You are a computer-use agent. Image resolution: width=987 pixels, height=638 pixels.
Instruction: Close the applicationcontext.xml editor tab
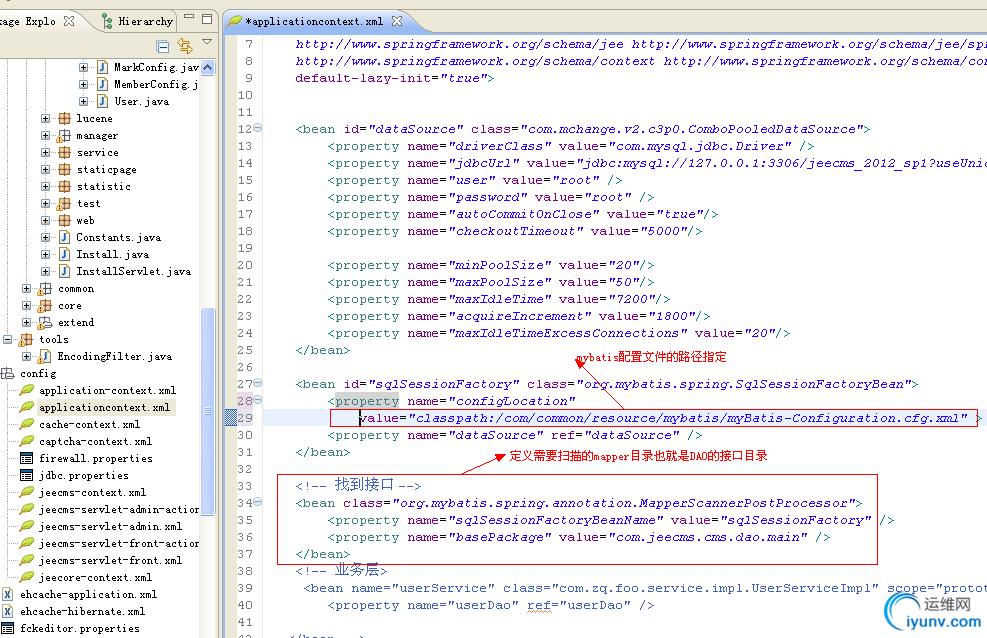pos(397,21)
